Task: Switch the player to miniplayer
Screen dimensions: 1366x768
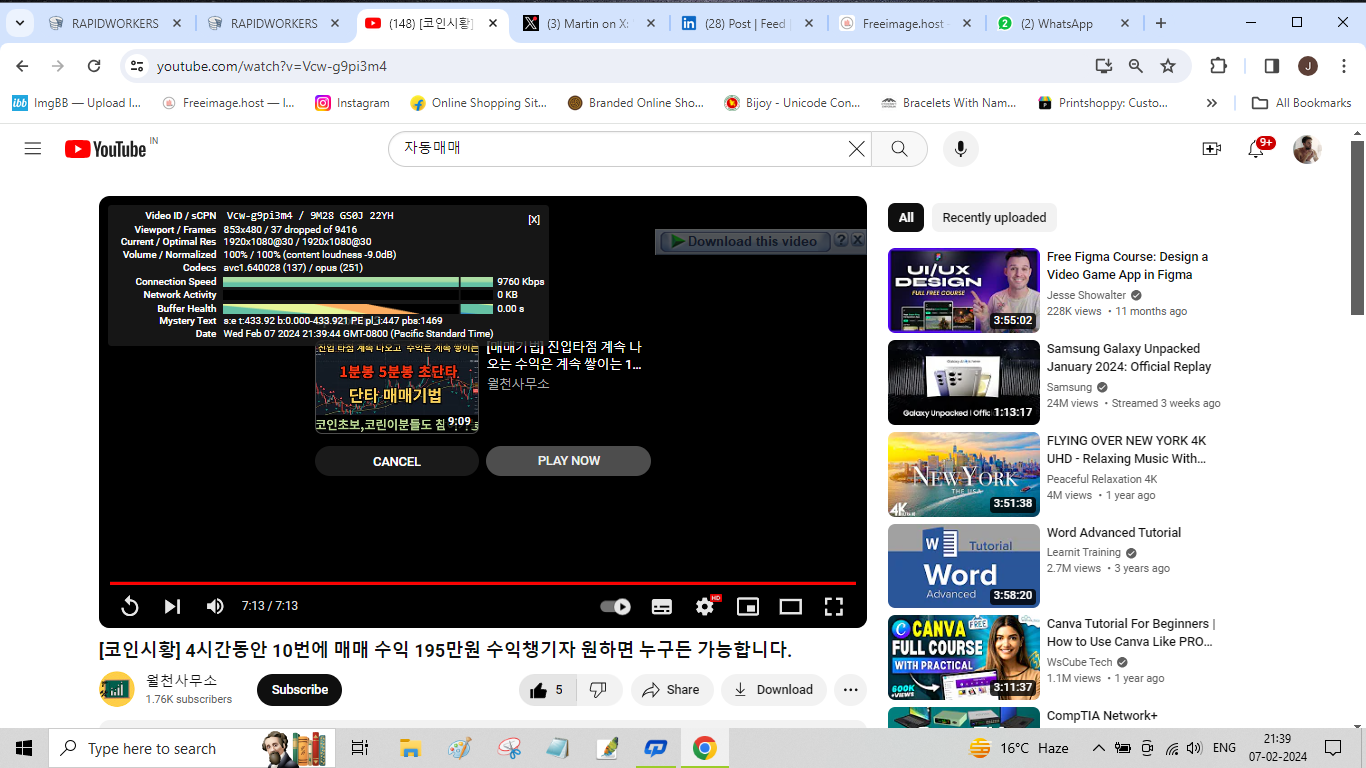Action: (748, 606)
